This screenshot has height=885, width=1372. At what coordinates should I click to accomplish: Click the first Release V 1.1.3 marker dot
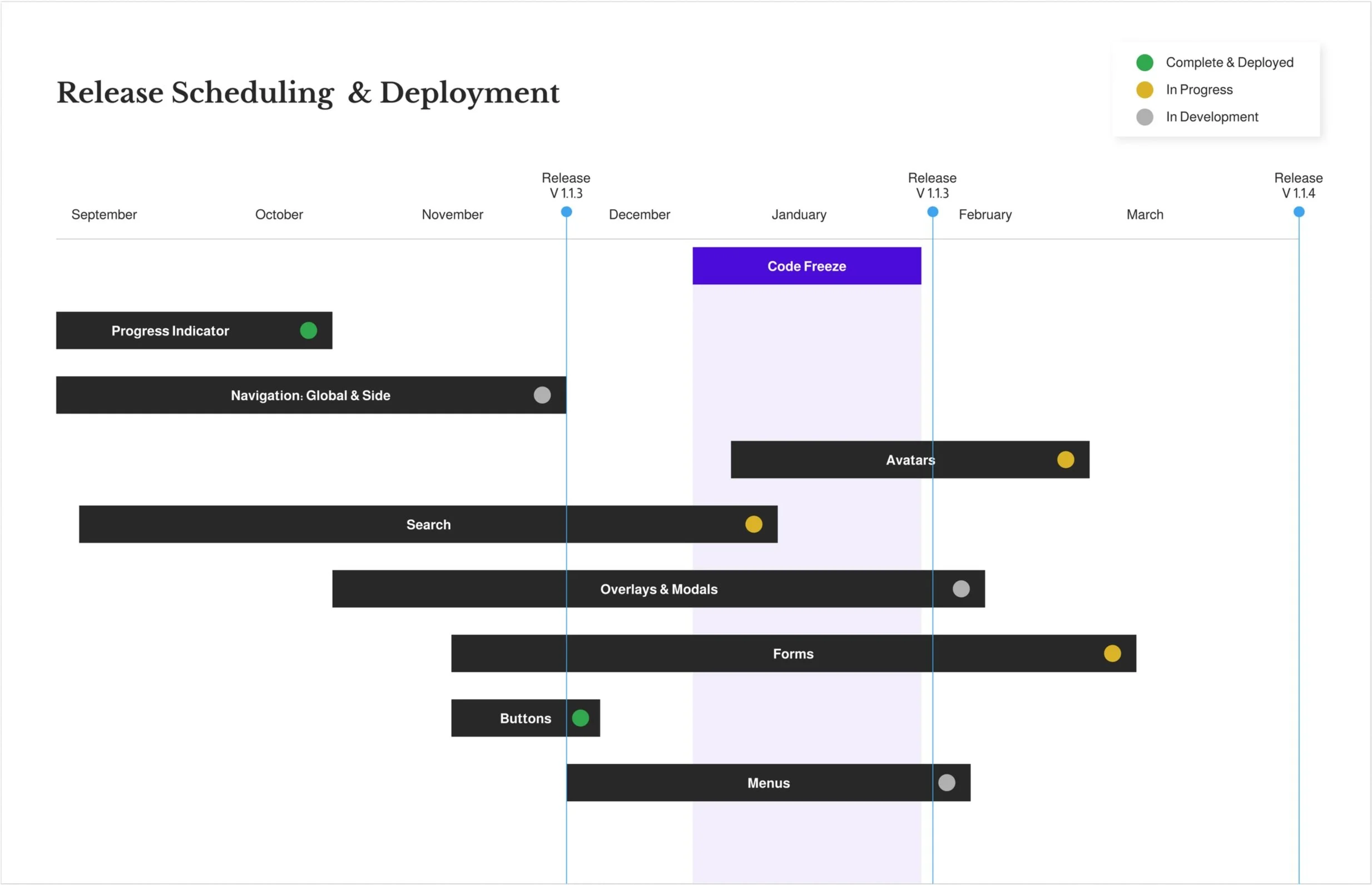pos(566,212)
